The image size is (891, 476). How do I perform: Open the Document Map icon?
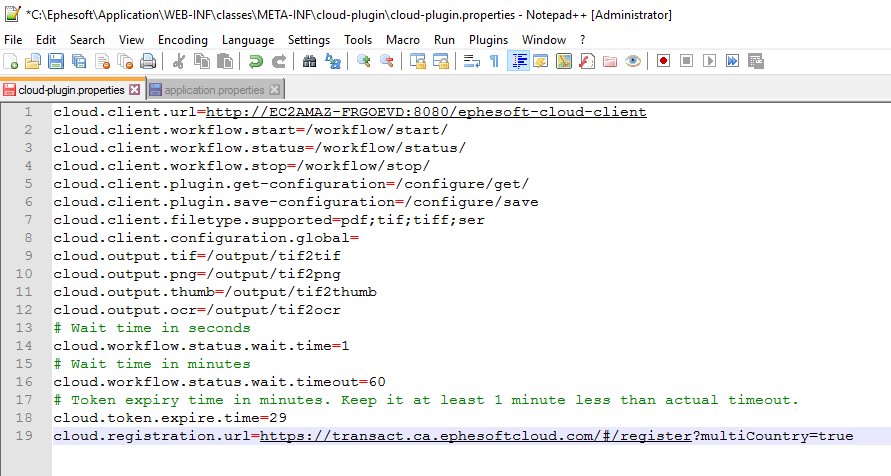564,61
